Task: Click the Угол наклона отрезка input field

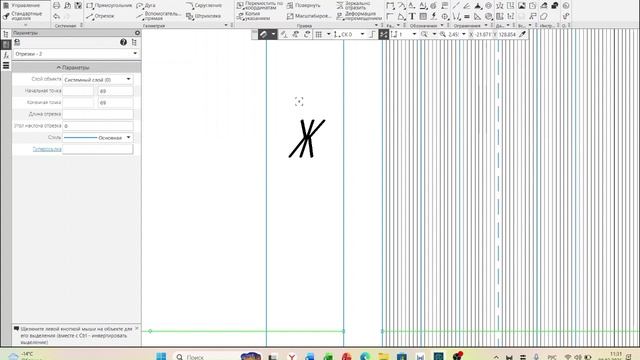Action: point(98,126)
